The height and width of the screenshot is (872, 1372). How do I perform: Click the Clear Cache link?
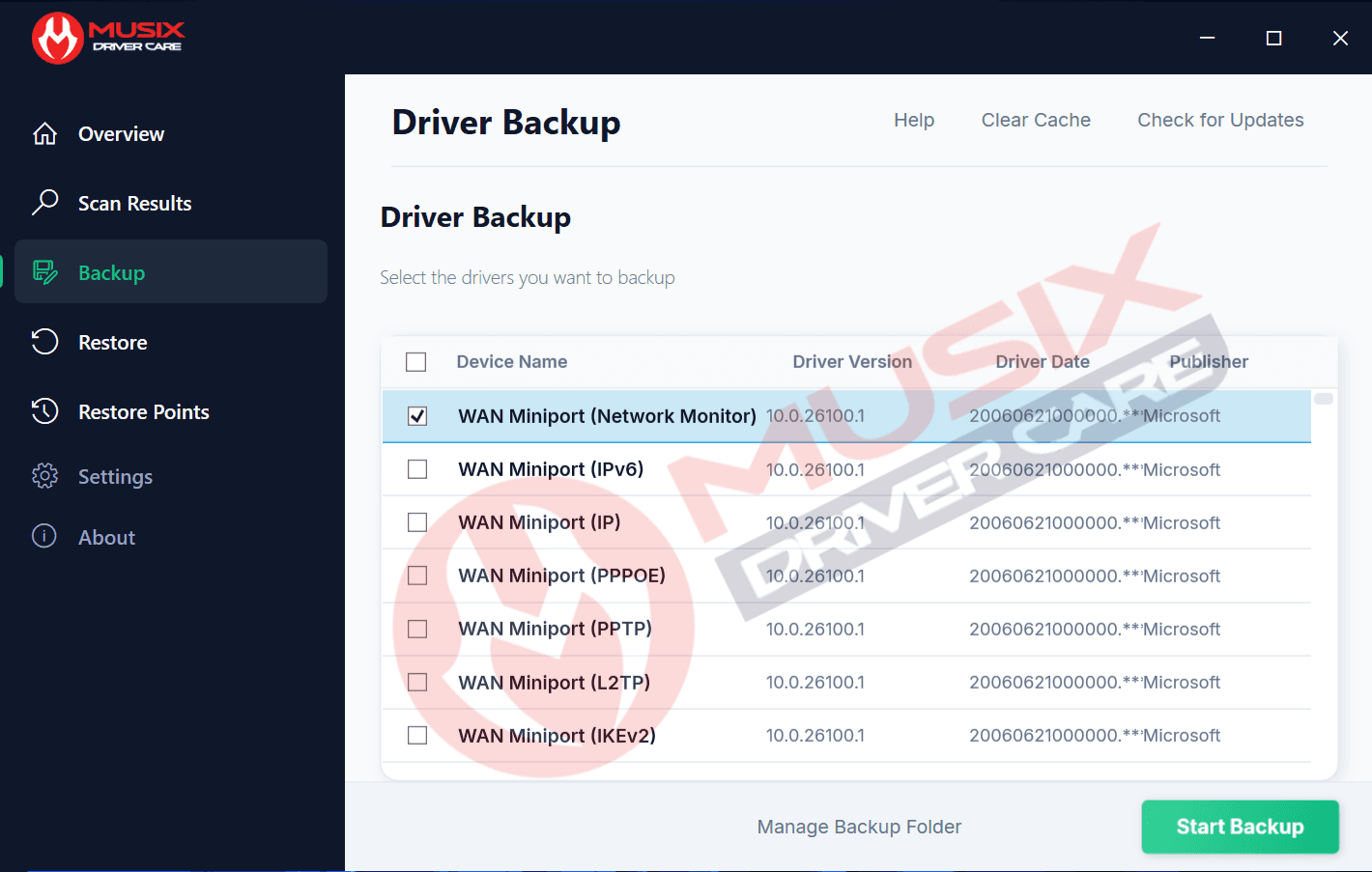point(1036,120)
